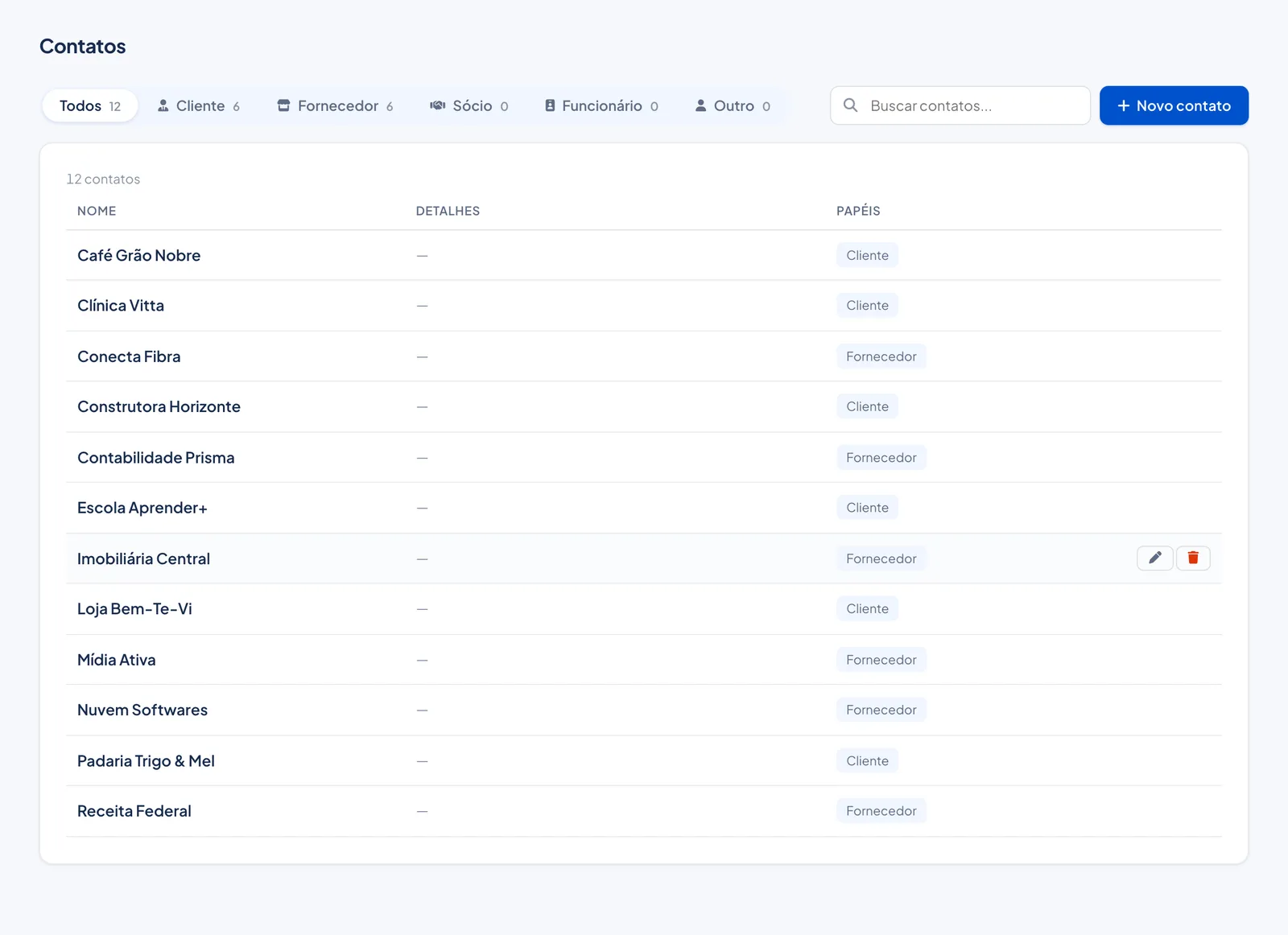Delete Imobiliária Central using the trash icon

coord(1193,558)
